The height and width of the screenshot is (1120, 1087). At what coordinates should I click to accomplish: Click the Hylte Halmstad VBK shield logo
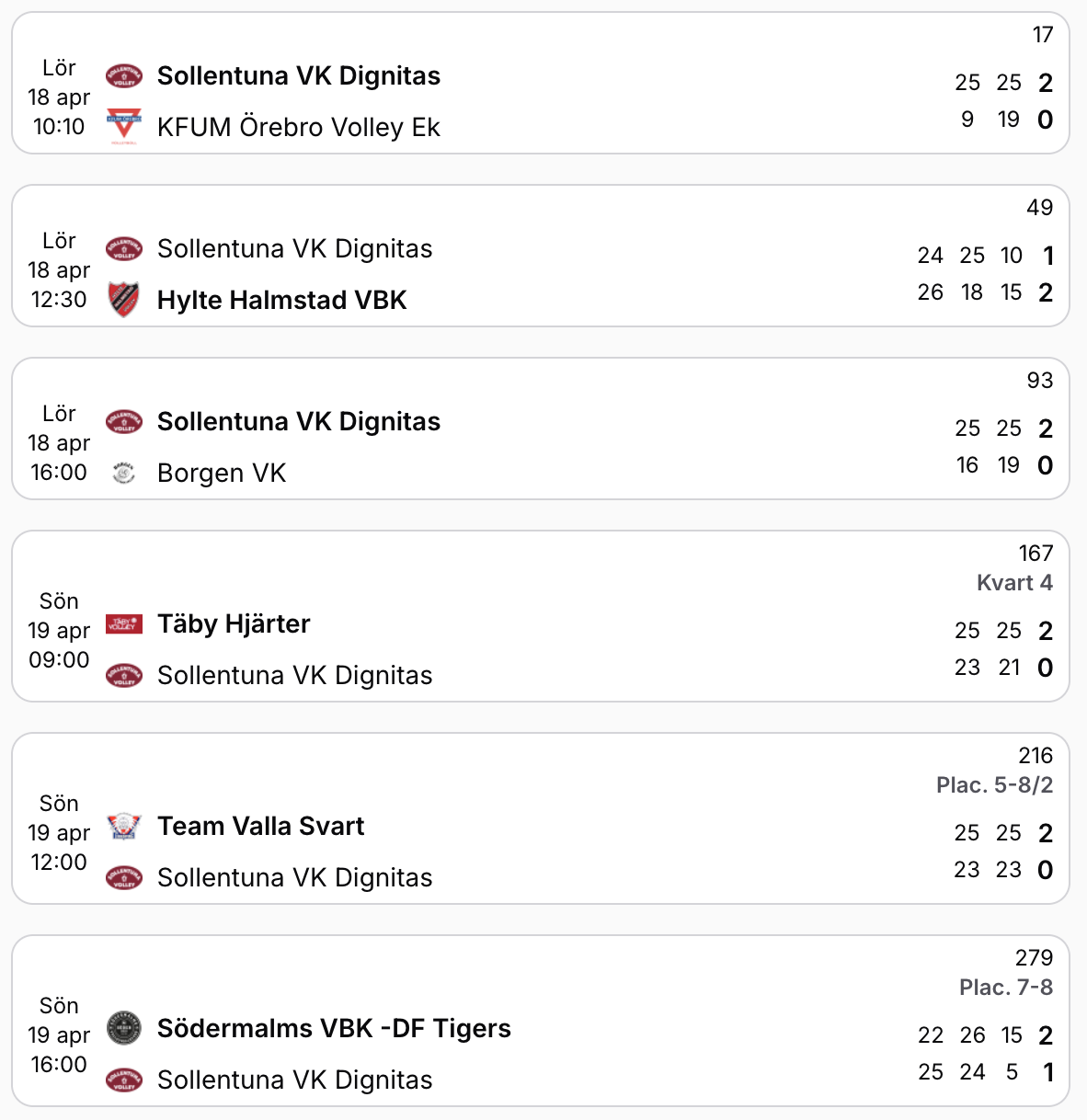[x=124, y=300]
